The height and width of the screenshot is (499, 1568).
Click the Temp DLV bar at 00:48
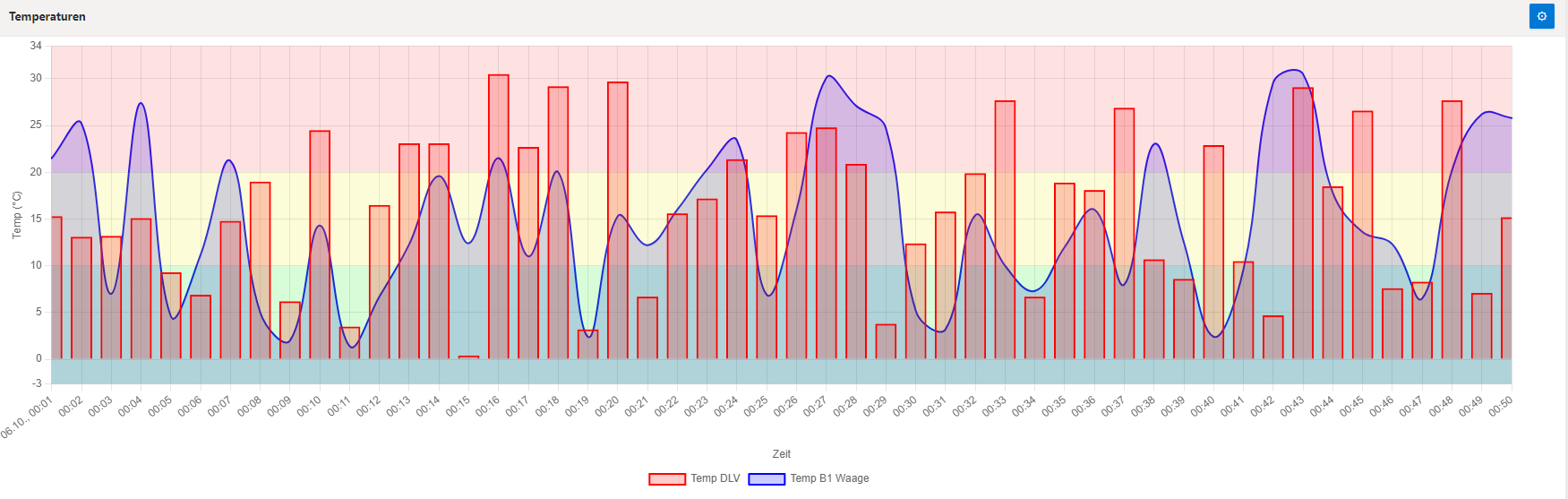(x=1452, y=229)
